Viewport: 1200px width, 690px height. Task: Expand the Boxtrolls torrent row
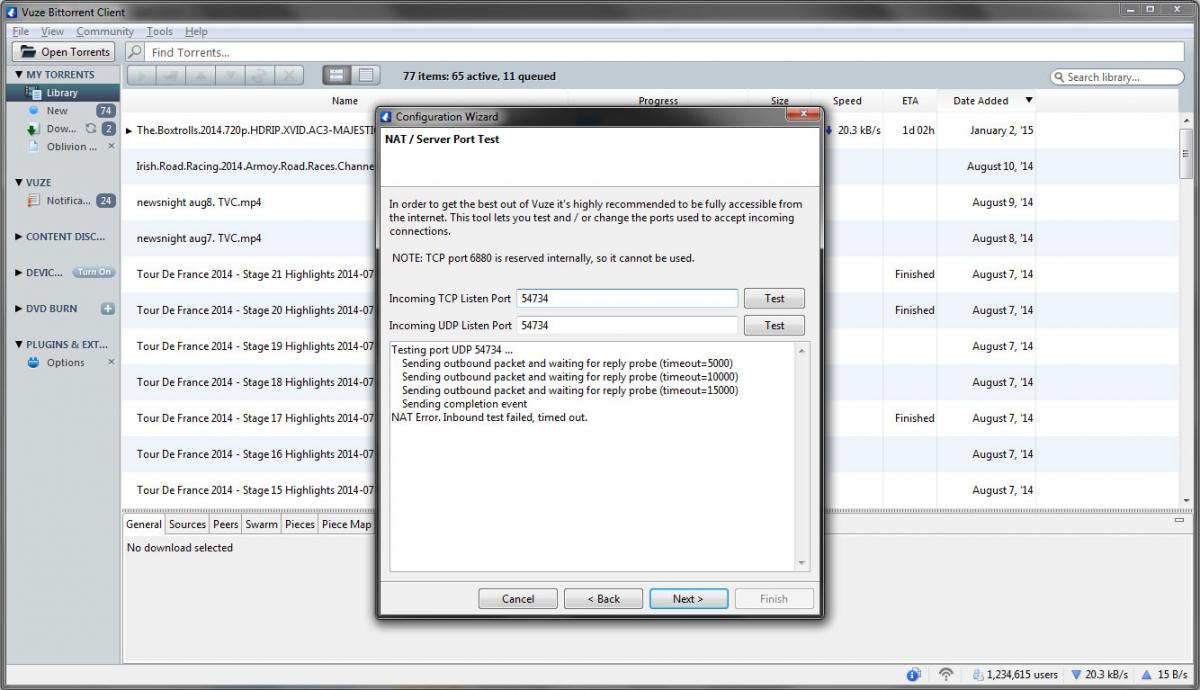(129, 131)
